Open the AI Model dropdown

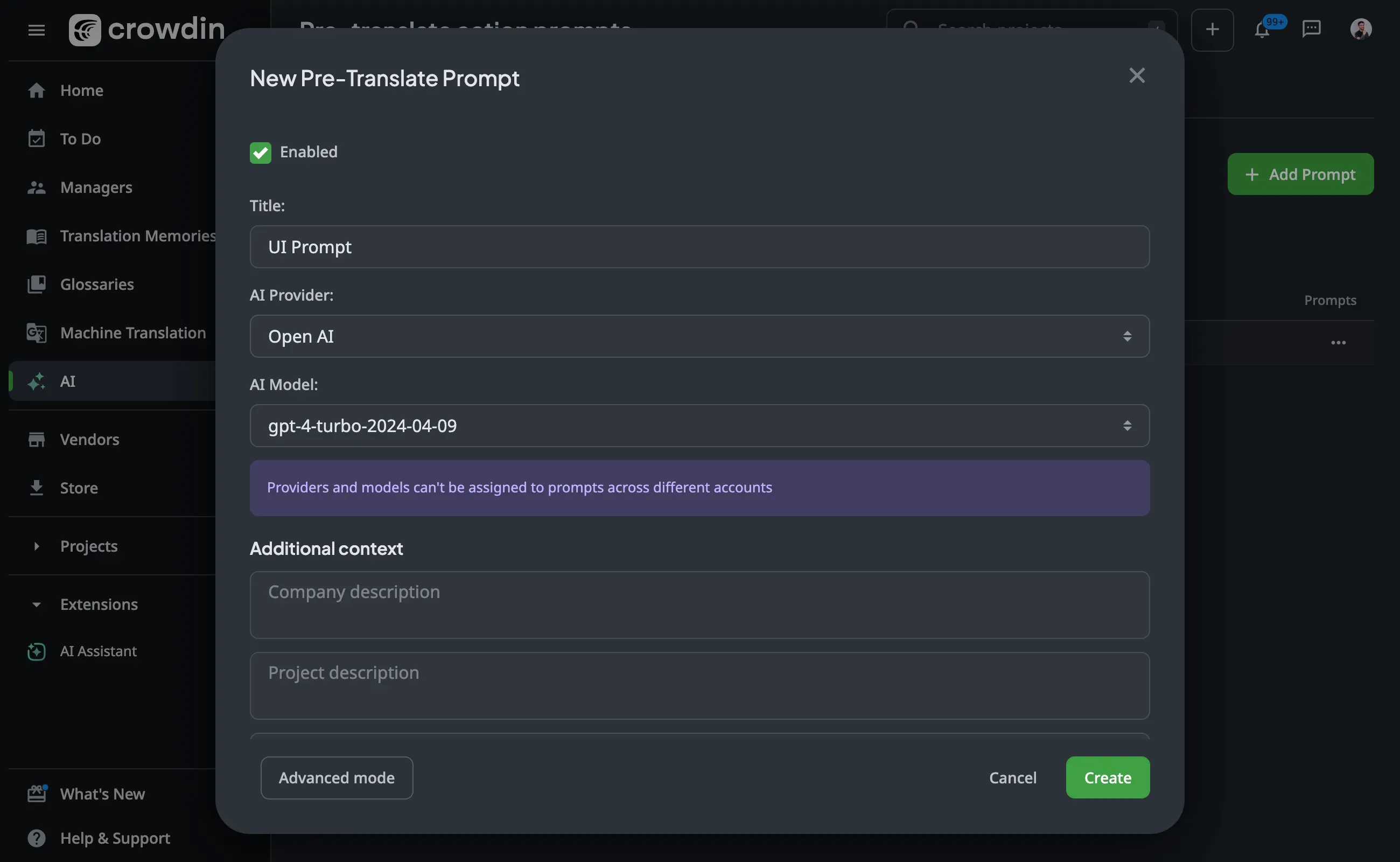pos(699,426)
